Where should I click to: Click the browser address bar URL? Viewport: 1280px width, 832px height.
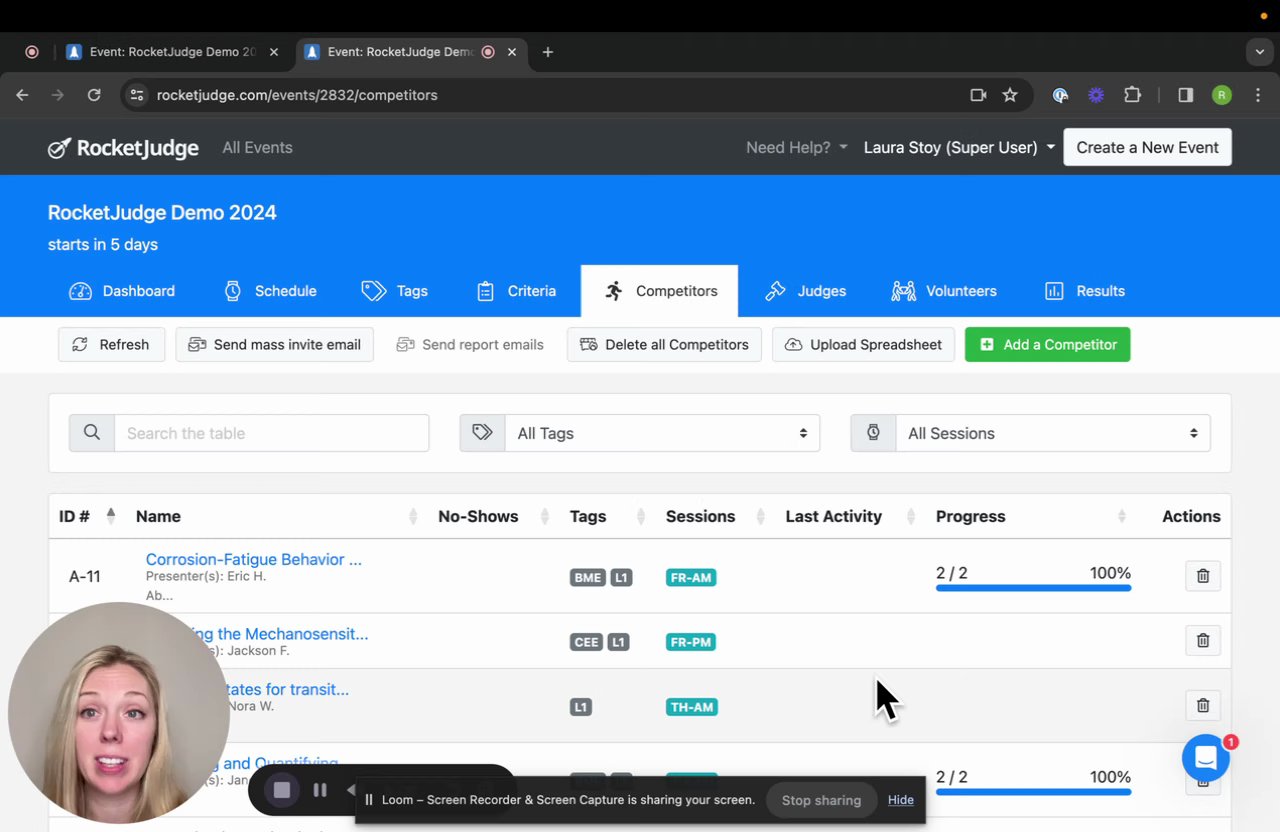[297, 95]
